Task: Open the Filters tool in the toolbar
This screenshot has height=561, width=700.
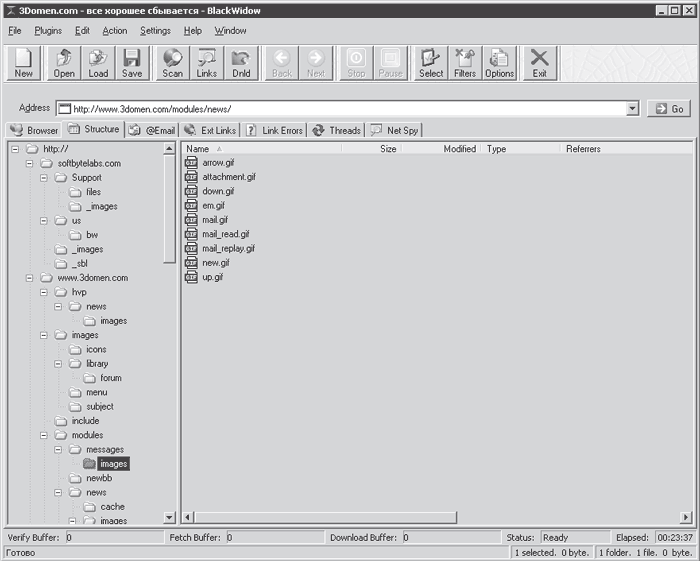Action: (x=465, y=63)
